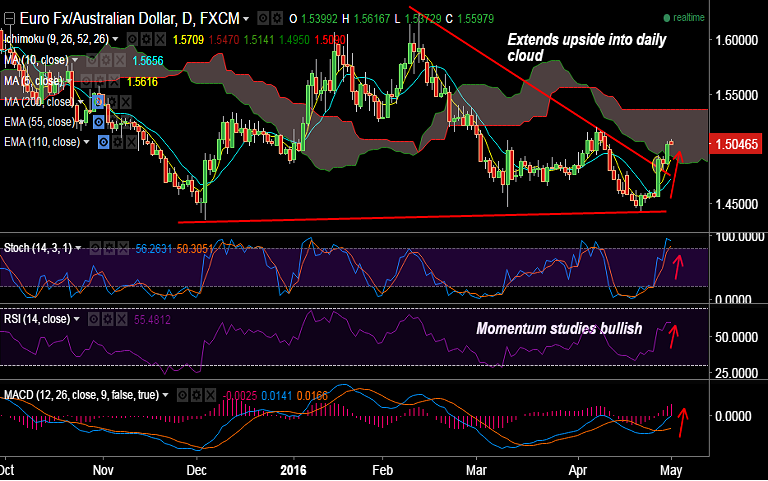Screen dimensions: 768x481
Task: Open EMA (110, close) settings gear
Action: point(118,142)
